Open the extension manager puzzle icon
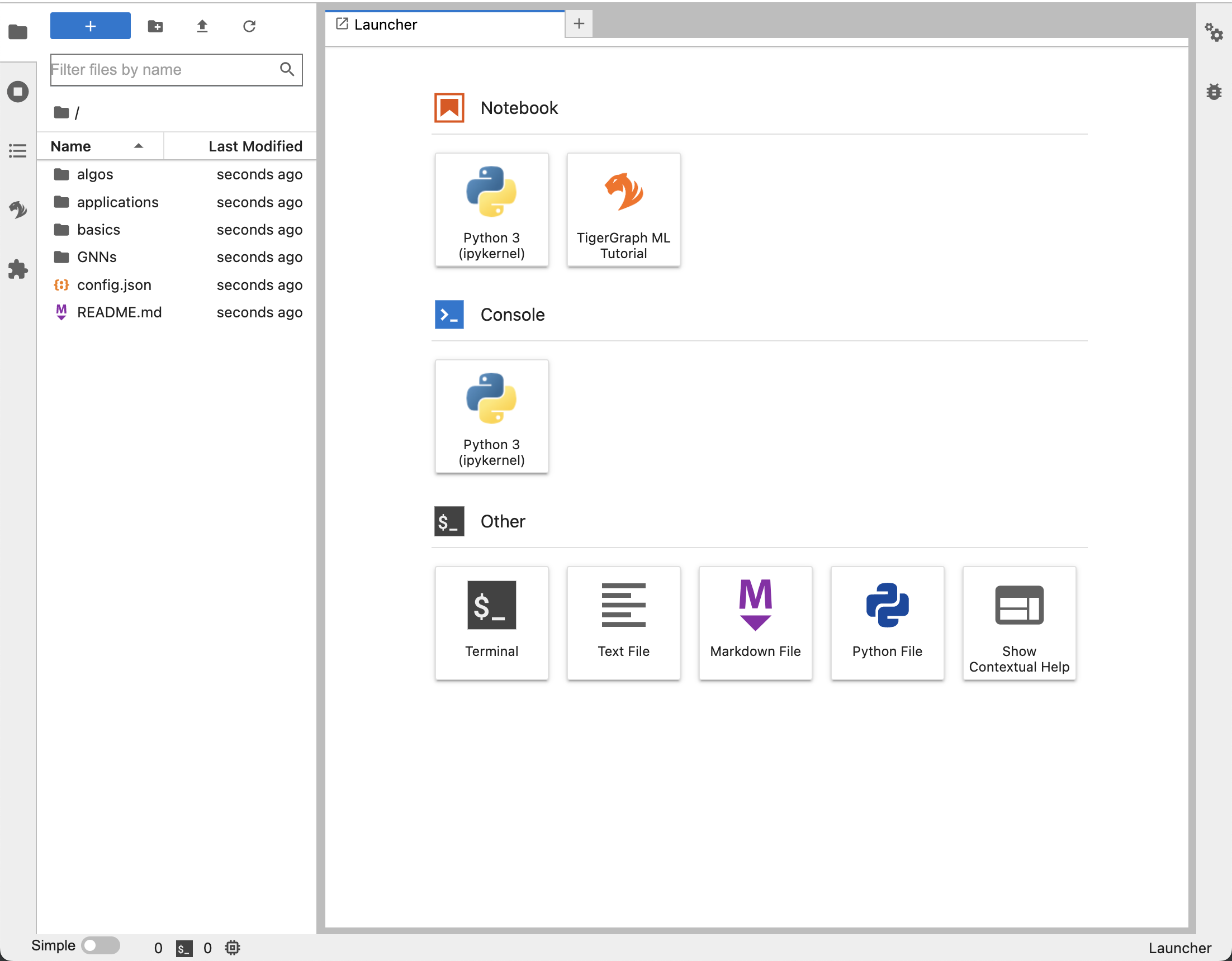The width and height of the screenshot is (1232, 961). [x=17, y=269]
